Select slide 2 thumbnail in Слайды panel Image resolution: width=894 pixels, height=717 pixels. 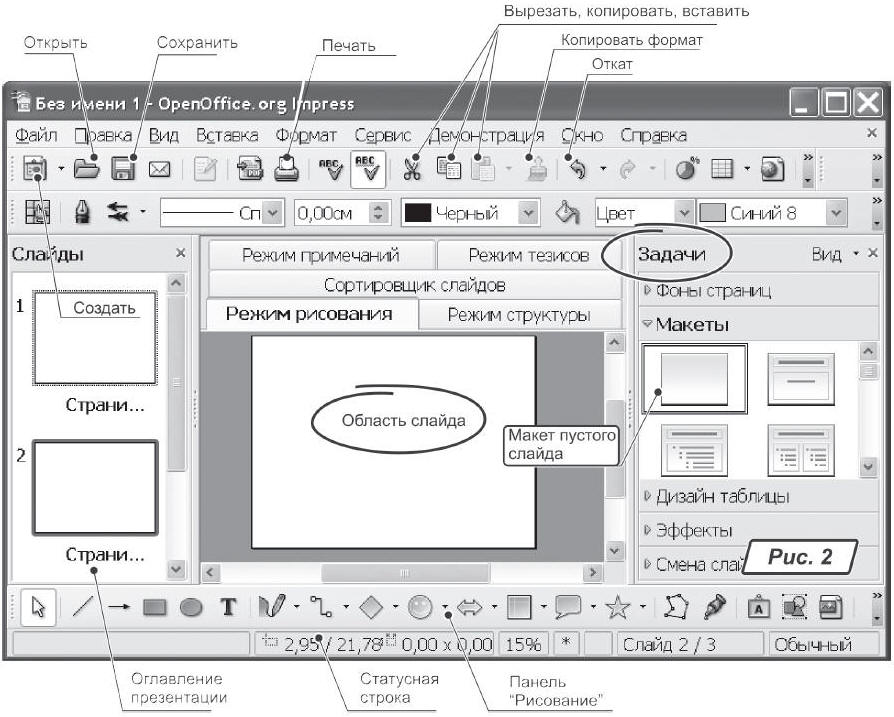click(96, 485)
